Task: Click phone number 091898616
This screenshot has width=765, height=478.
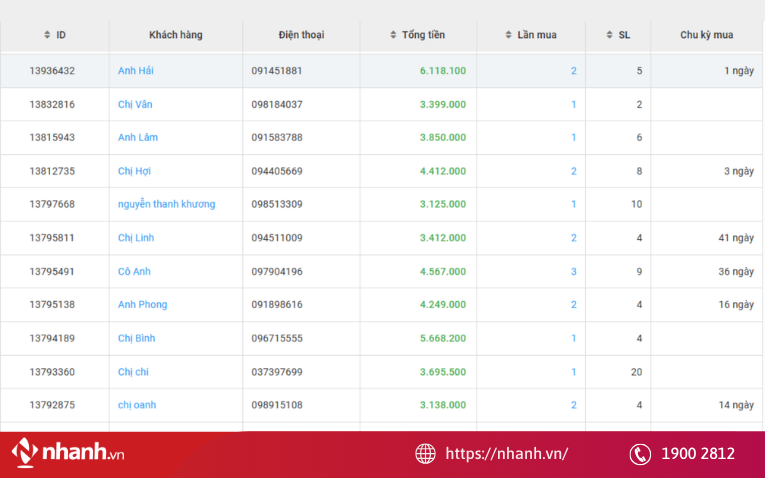Action: point(277,305)
